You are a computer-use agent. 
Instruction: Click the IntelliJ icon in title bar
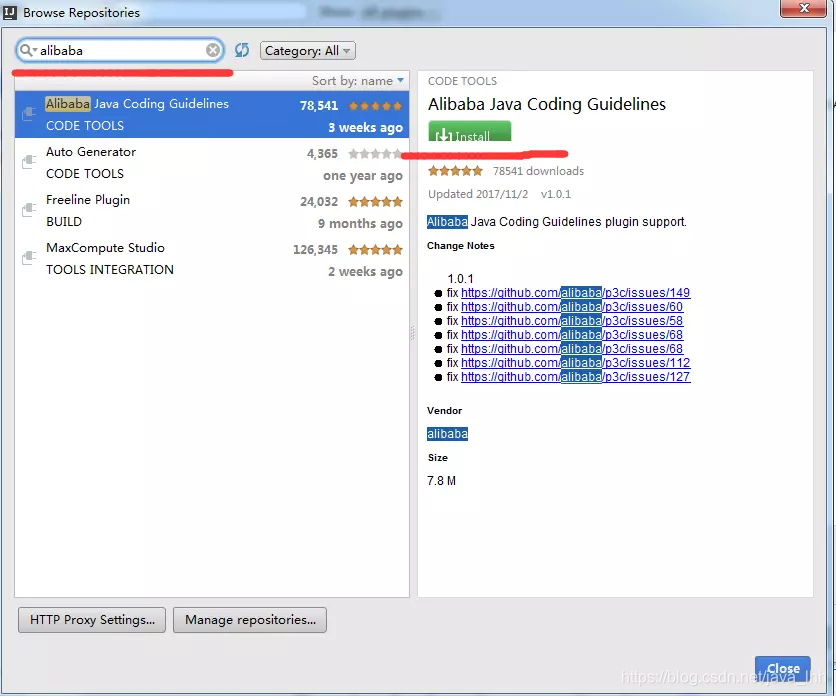pyautogui.click(x=10, y=12)
